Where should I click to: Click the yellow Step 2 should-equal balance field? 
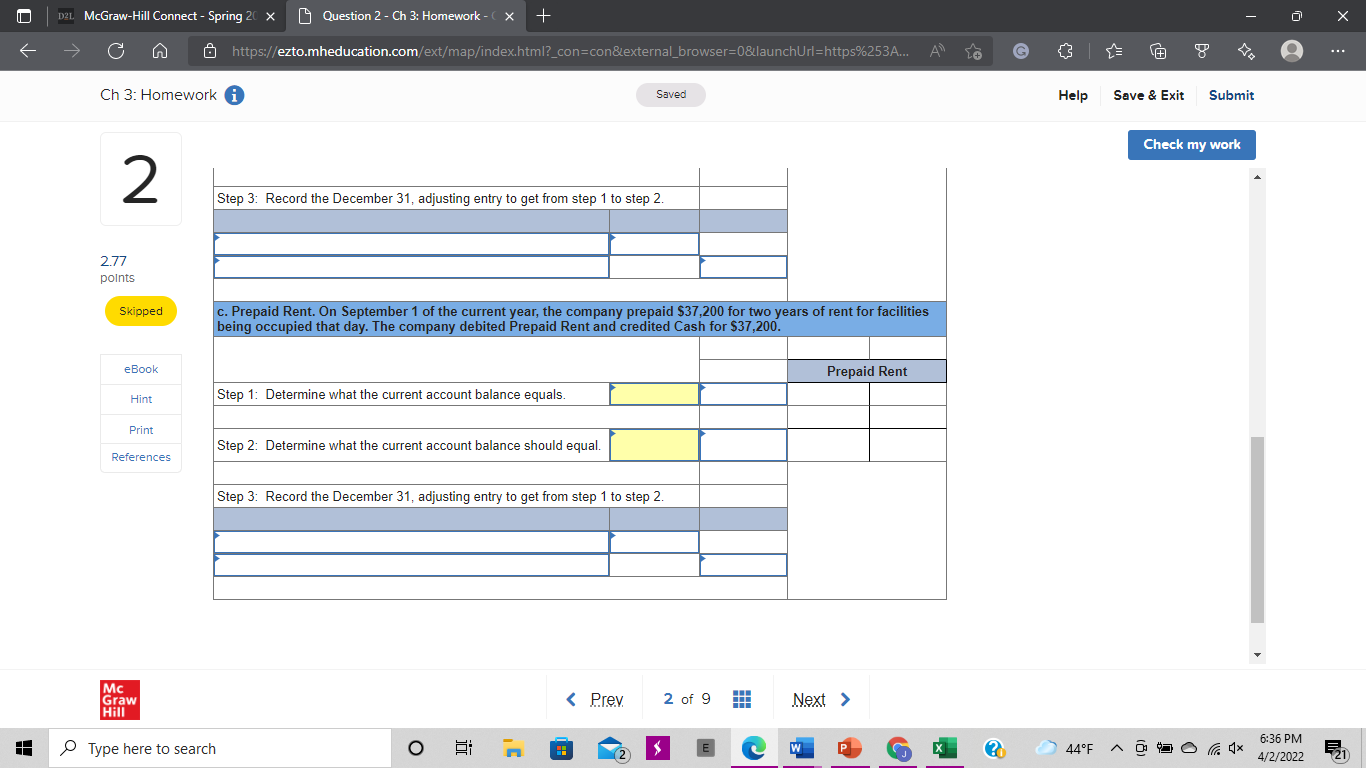point(654,445)
